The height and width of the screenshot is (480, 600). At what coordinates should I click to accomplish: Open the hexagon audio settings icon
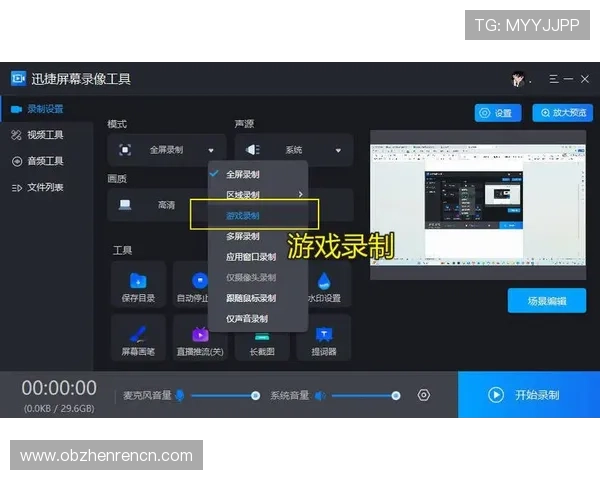coord(424,395)
